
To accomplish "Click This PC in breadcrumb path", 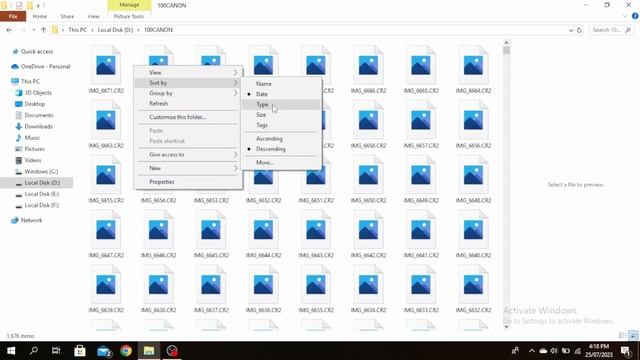I will point(78,30).
